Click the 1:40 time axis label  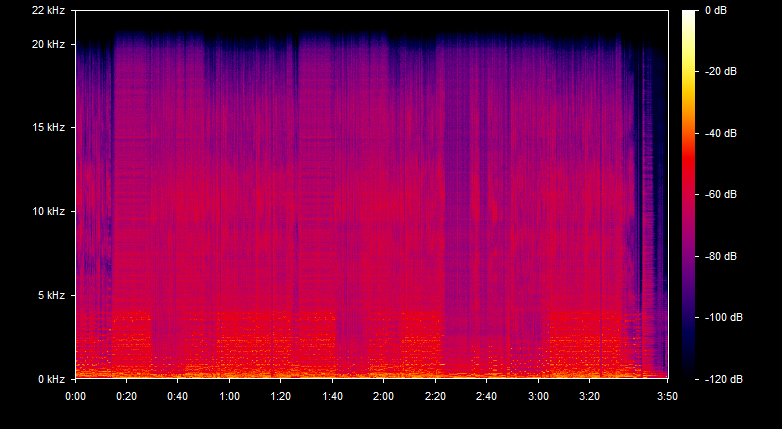pos(333,397)
